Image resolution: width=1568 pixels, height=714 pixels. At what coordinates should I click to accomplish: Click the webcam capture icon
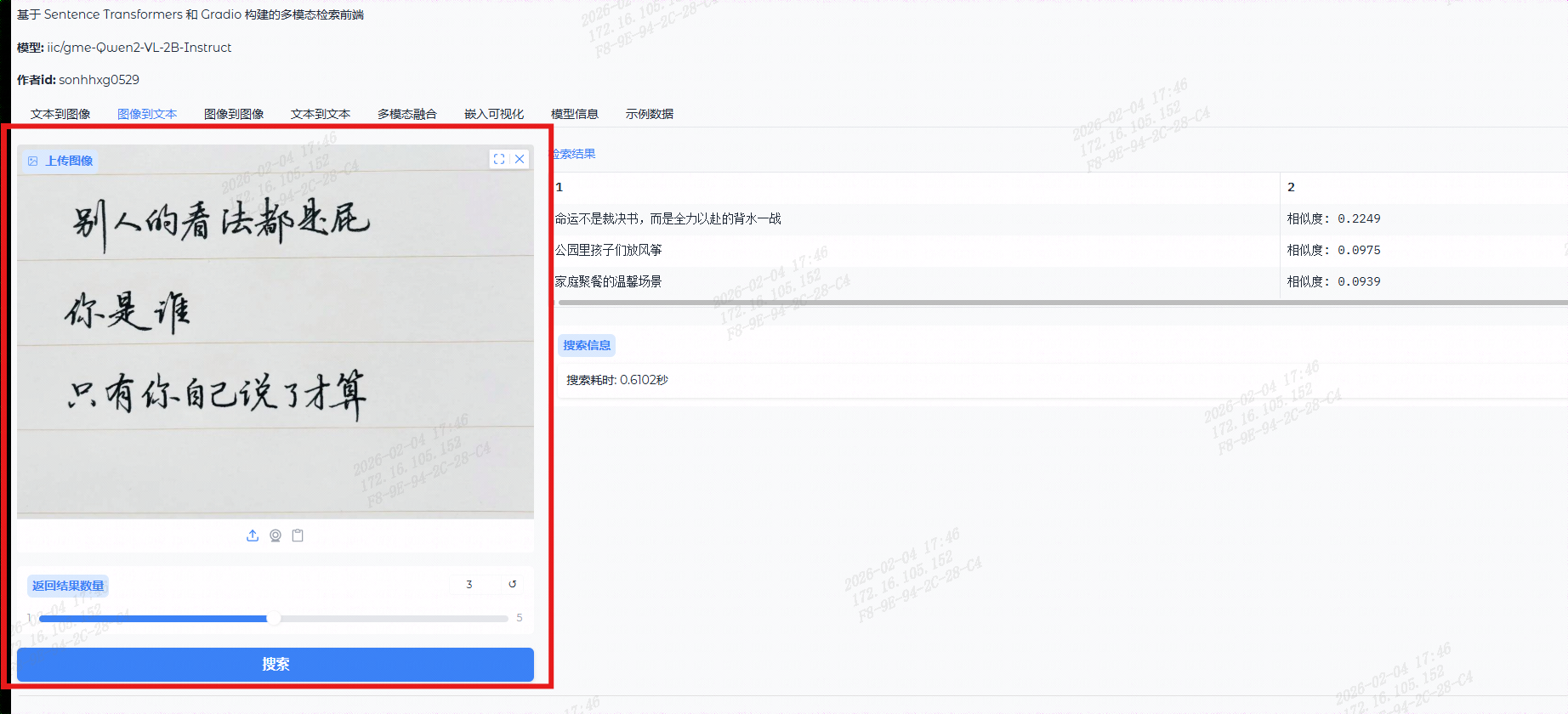[276, 535]
